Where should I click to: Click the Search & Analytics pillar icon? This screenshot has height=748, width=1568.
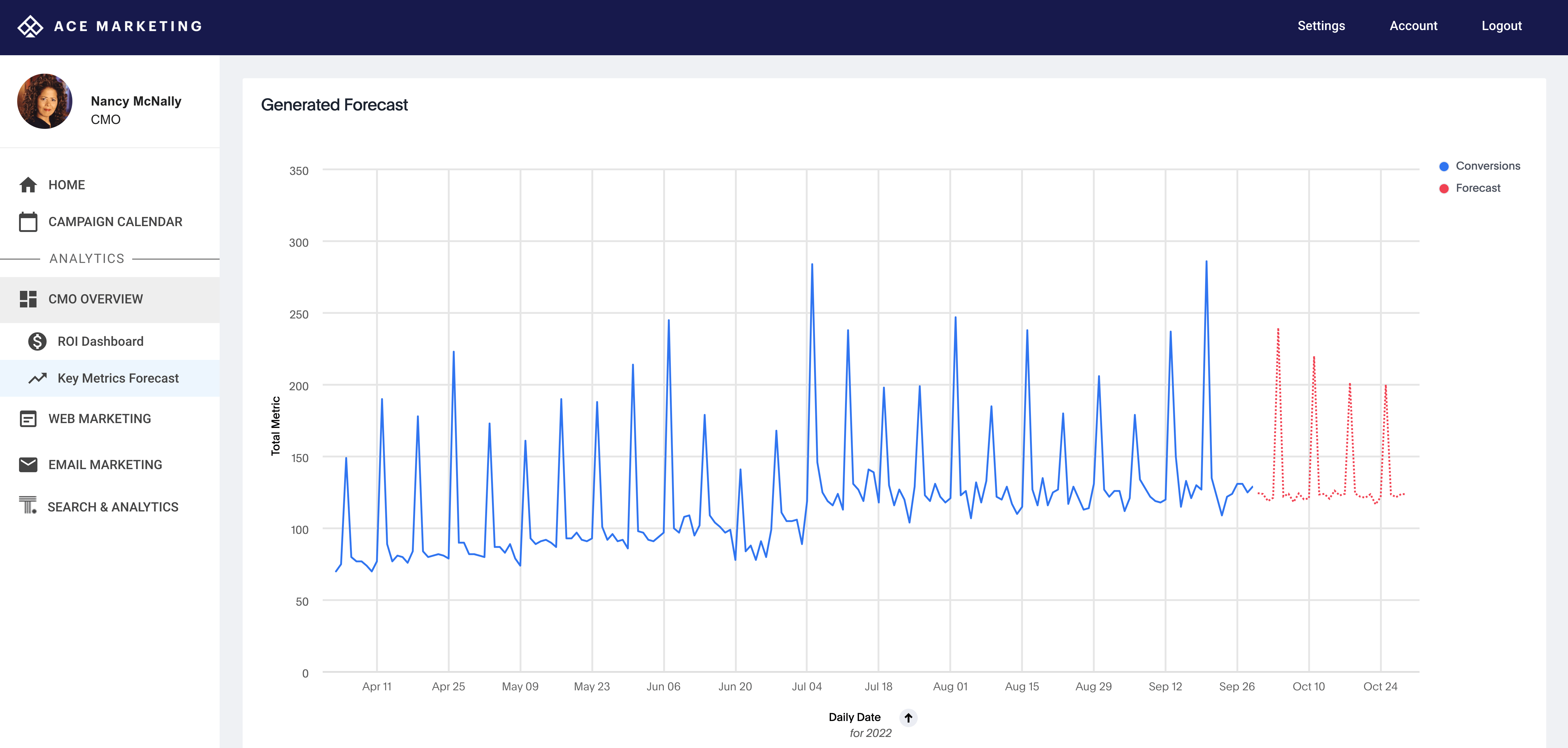(x=28, y=505)
